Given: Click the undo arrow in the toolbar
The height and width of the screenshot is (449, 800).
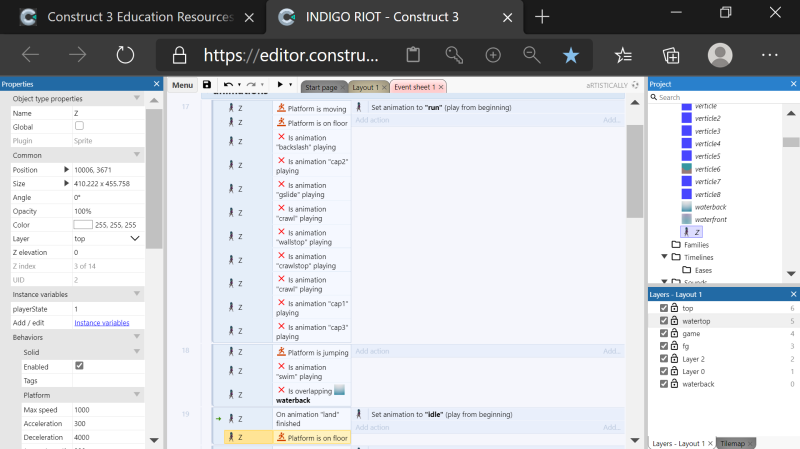Looking at the screenshot, I should [228, 85].
